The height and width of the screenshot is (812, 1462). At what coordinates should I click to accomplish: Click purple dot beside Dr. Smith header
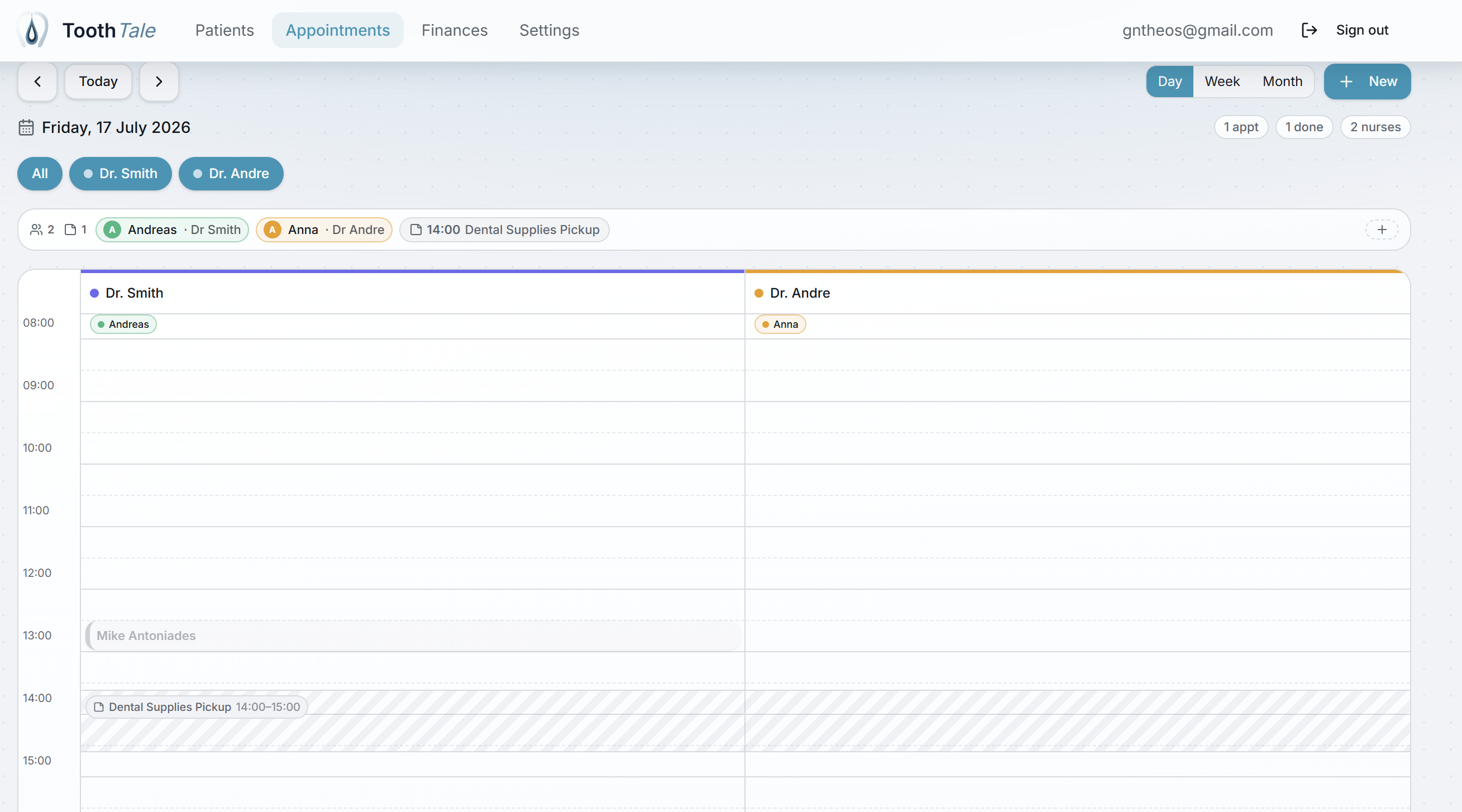click(94, 293)
